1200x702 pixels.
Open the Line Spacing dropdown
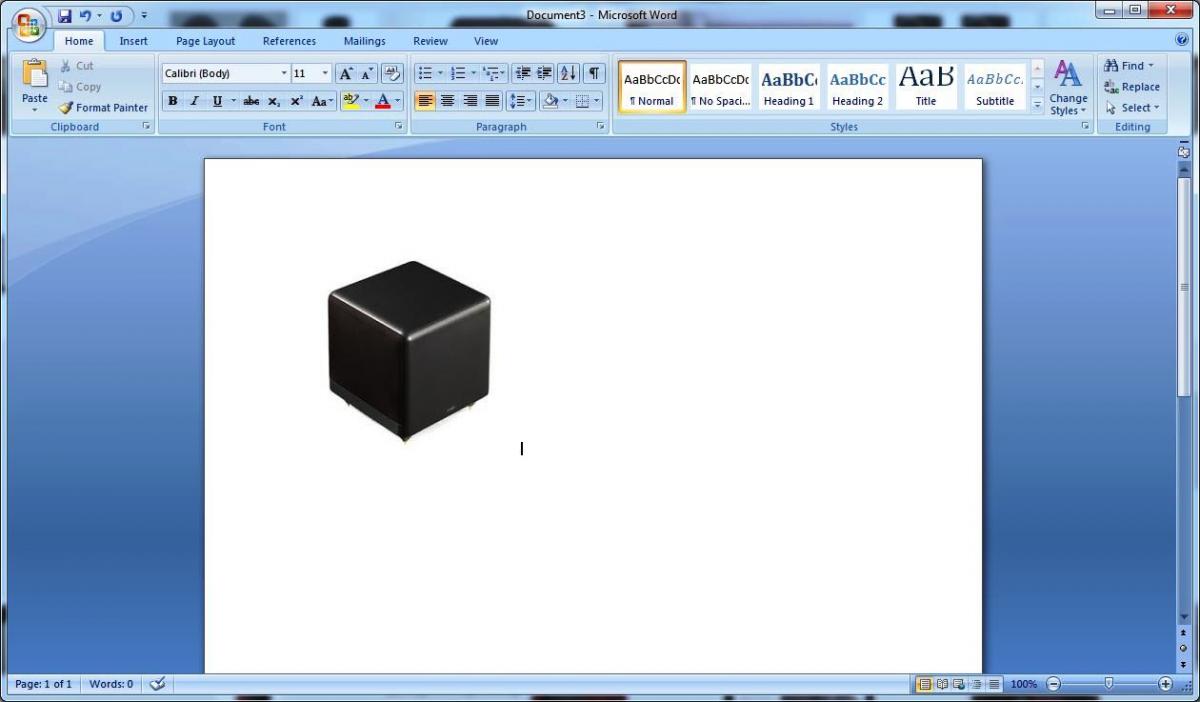coord(521,101)
